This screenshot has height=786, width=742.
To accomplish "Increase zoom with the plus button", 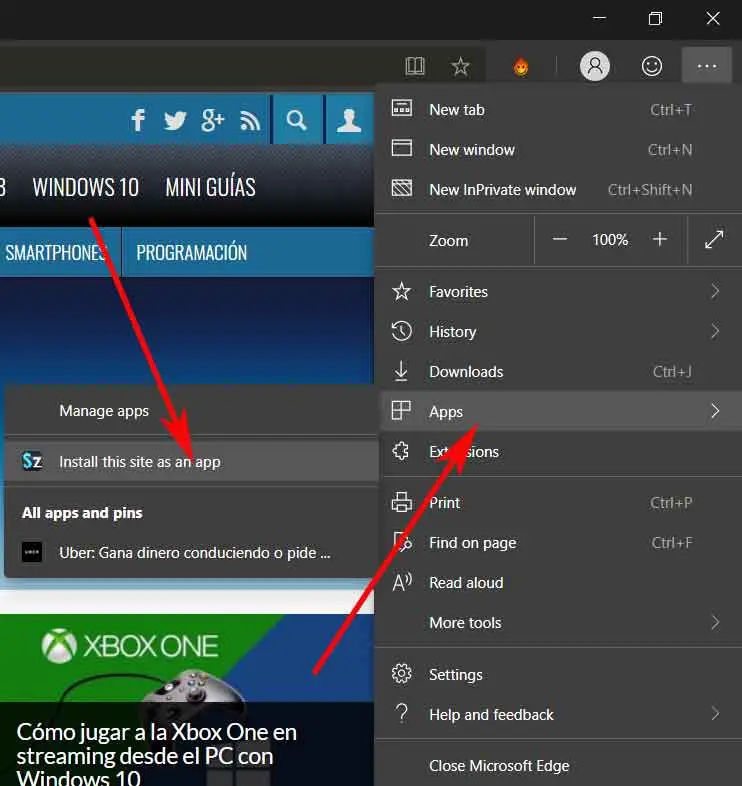I will click(660, 239).
